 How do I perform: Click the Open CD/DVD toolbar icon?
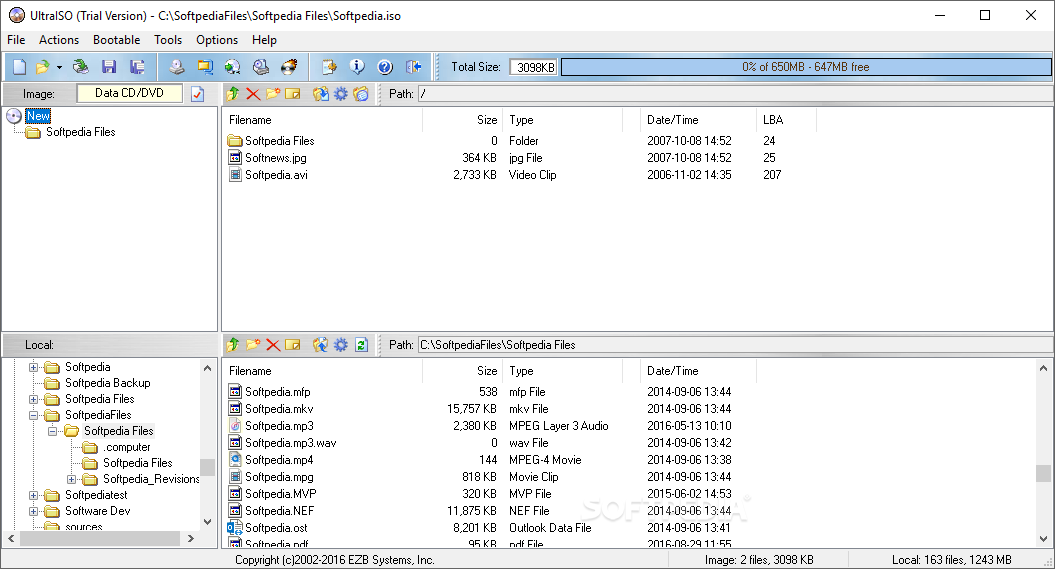(81, 67)
